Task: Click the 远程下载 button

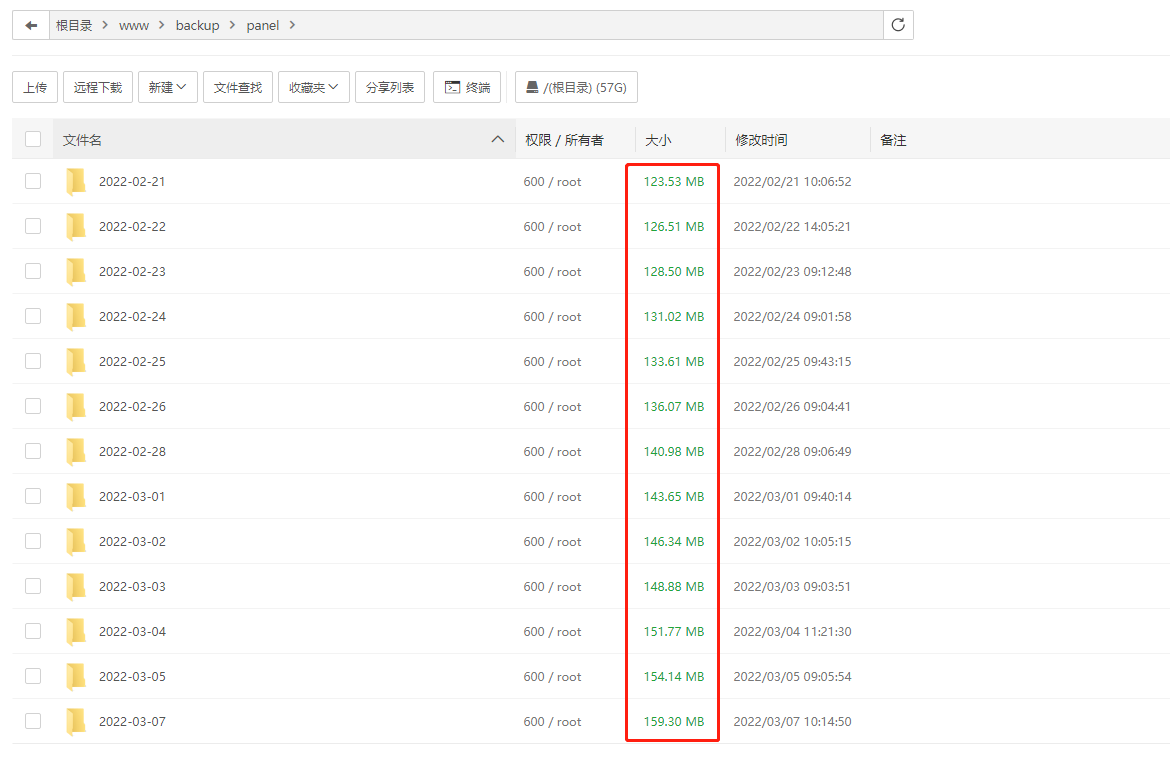Action: (98, 87)
